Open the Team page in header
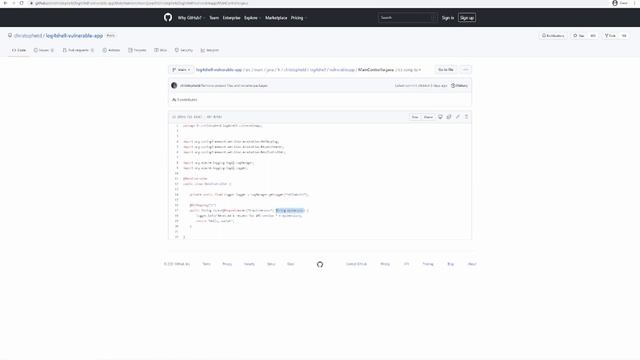Screen dimensions: 640x360 (x=214, y=18)
